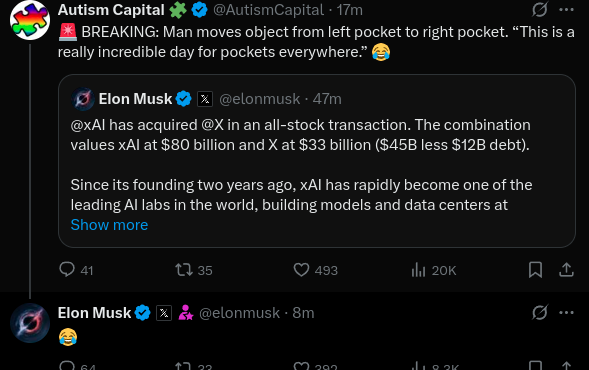Open @elonmusk handle in quoted tweet
This screenshot has width=589, height=370.
tap(260, 99)
